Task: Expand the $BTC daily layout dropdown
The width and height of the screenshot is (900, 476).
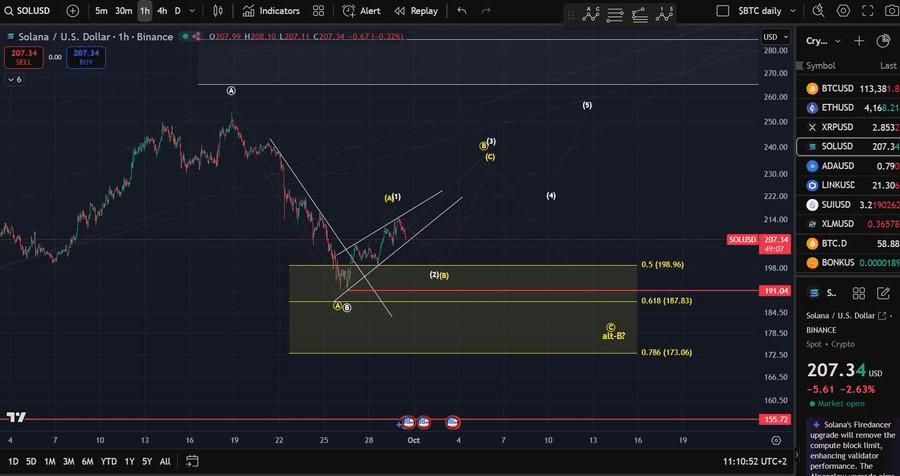Action: coord(793,11)
